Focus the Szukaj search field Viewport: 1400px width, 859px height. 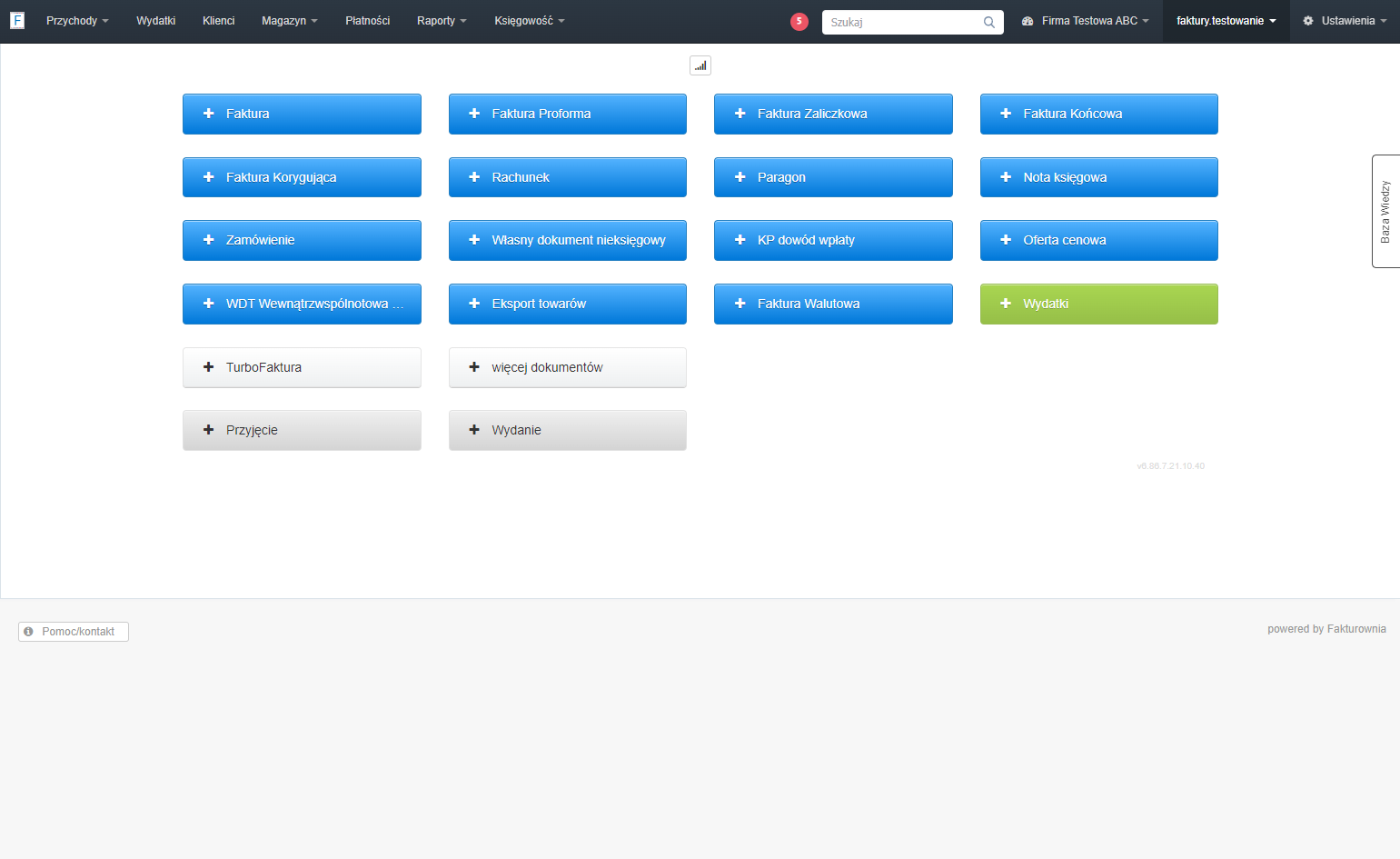(912, 23)
